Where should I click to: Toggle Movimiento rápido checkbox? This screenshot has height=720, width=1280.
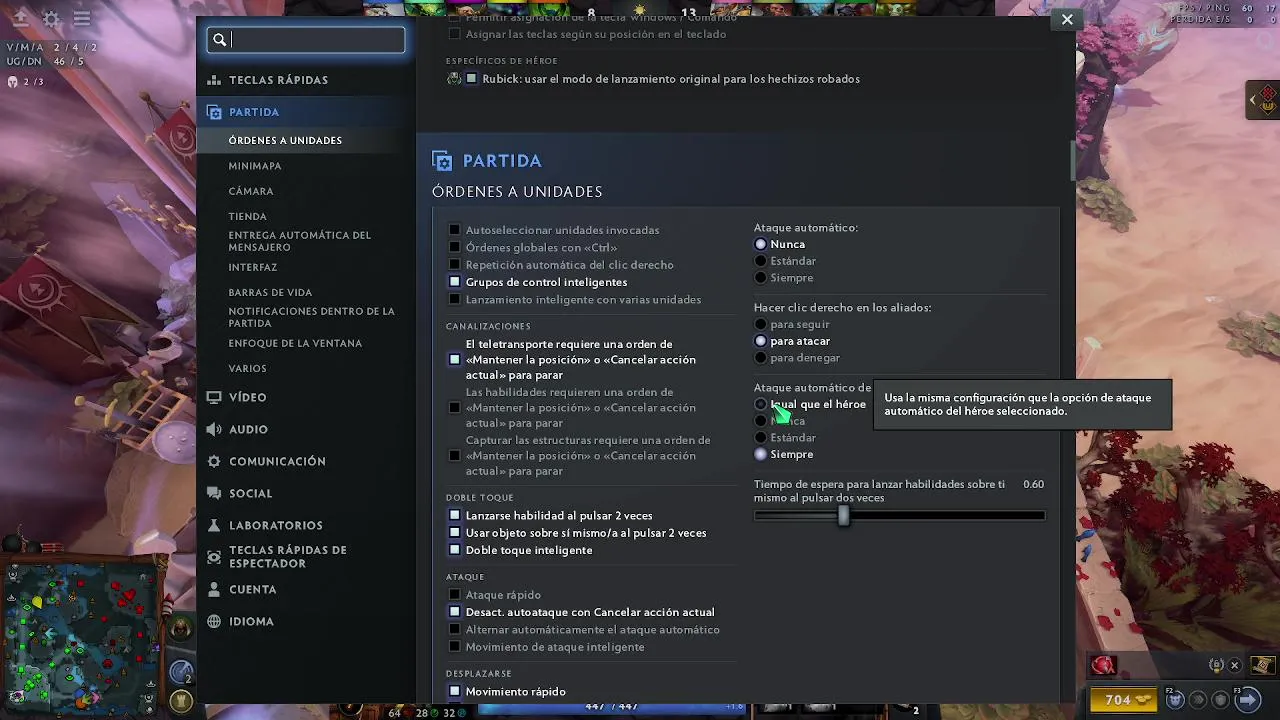click(x=454, y=692)
